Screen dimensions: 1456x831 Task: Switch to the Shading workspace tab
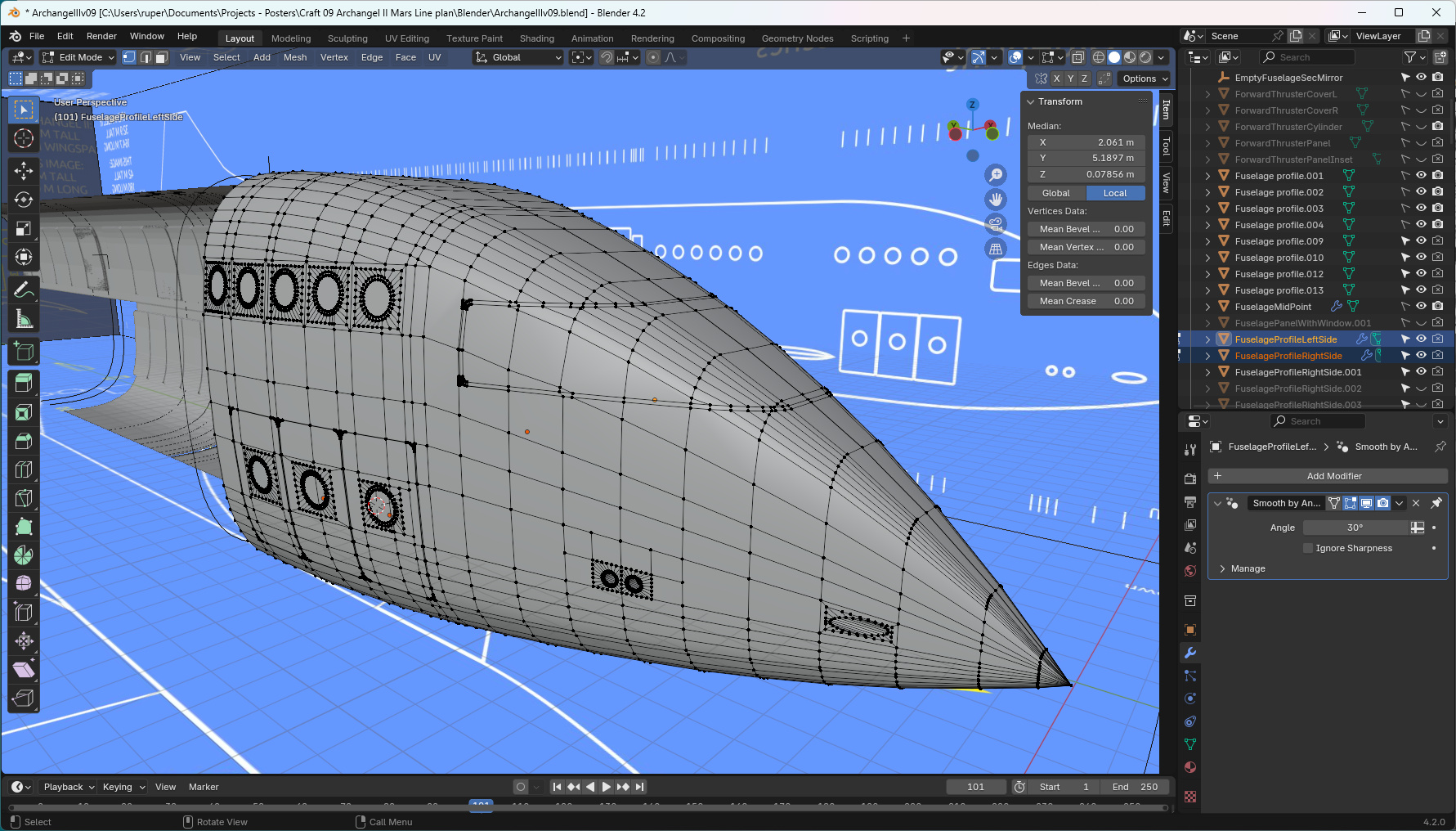coord(537,38)
